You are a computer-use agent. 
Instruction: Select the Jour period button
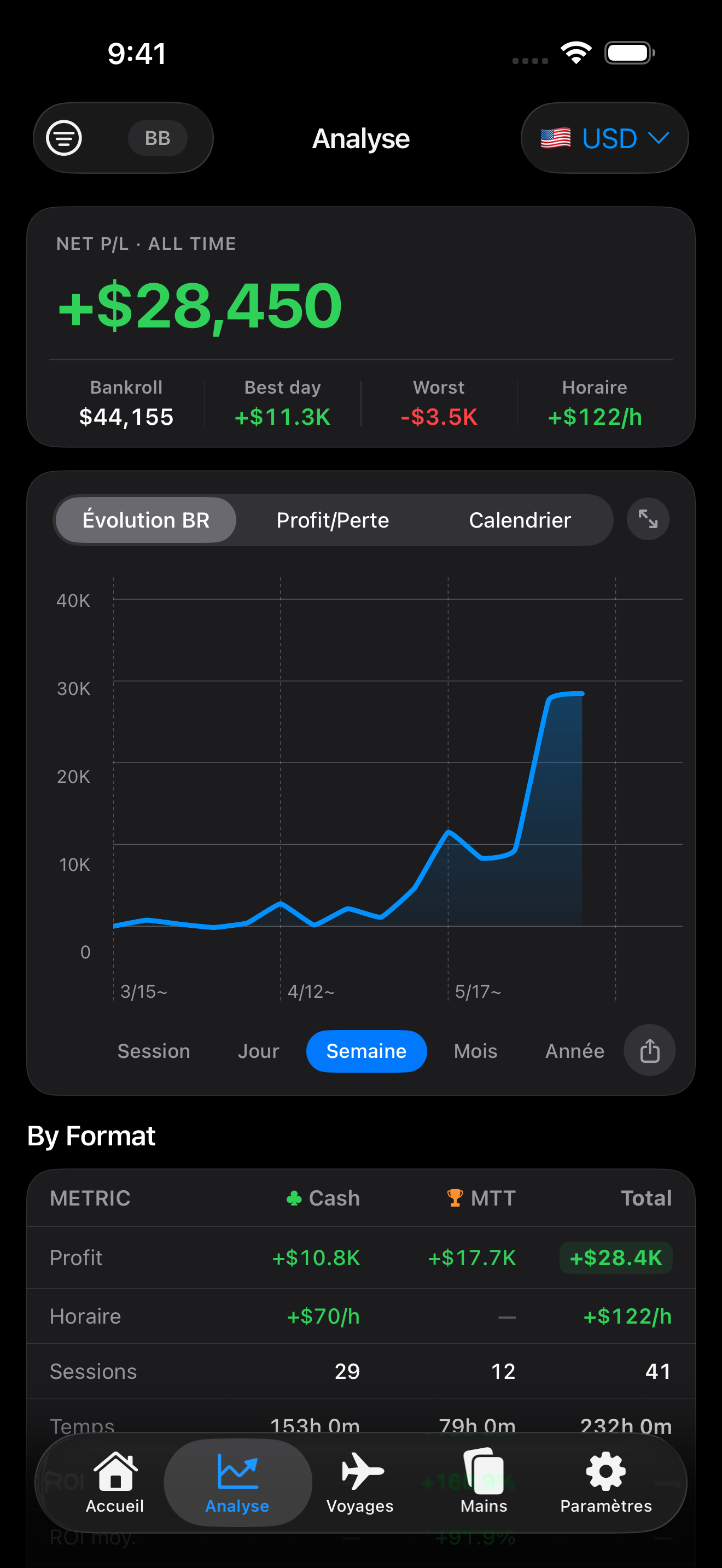coord(258,1051)
